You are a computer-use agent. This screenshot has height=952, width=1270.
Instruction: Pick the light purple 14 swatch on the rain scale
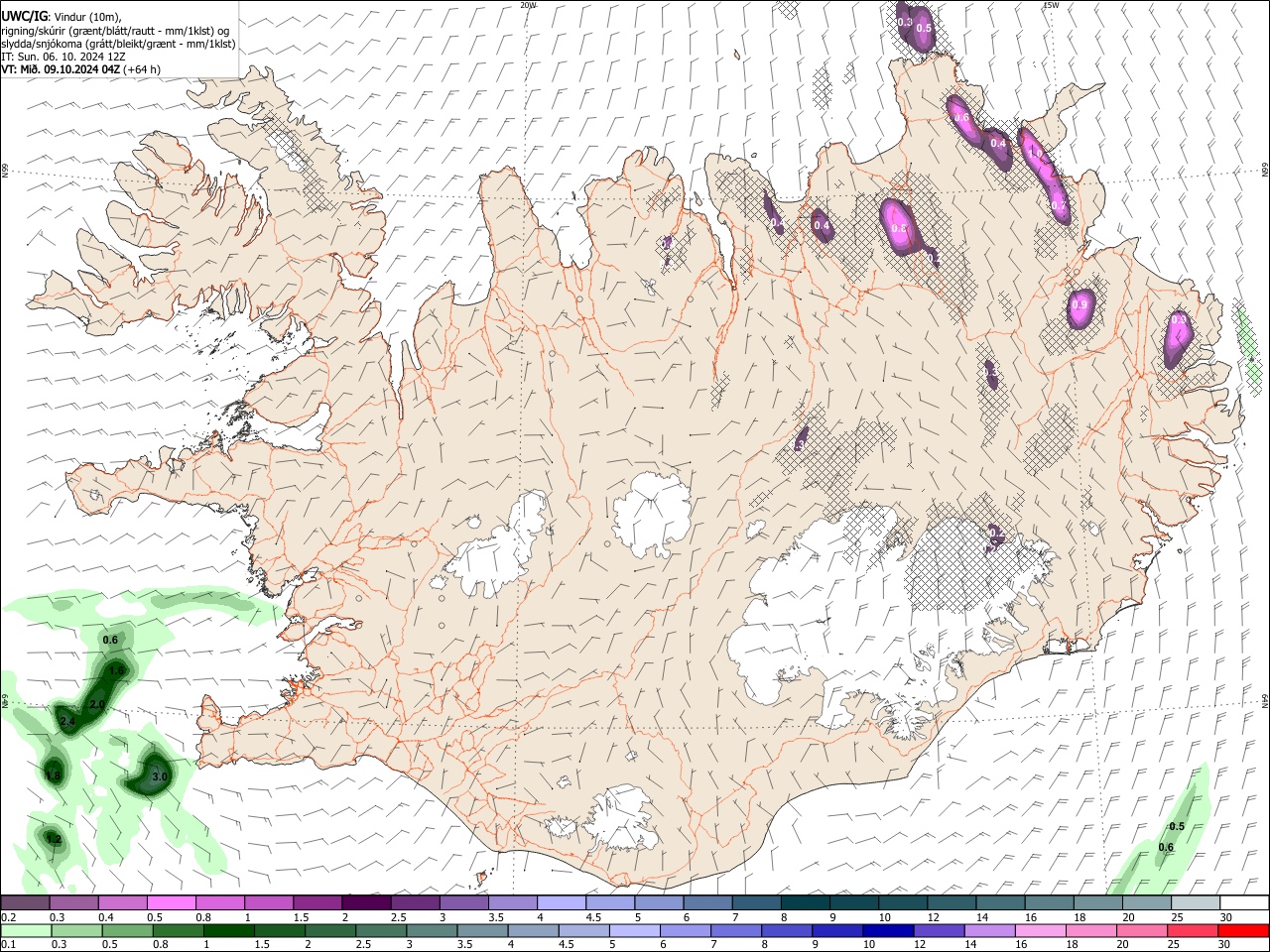(x=989, y=930)
